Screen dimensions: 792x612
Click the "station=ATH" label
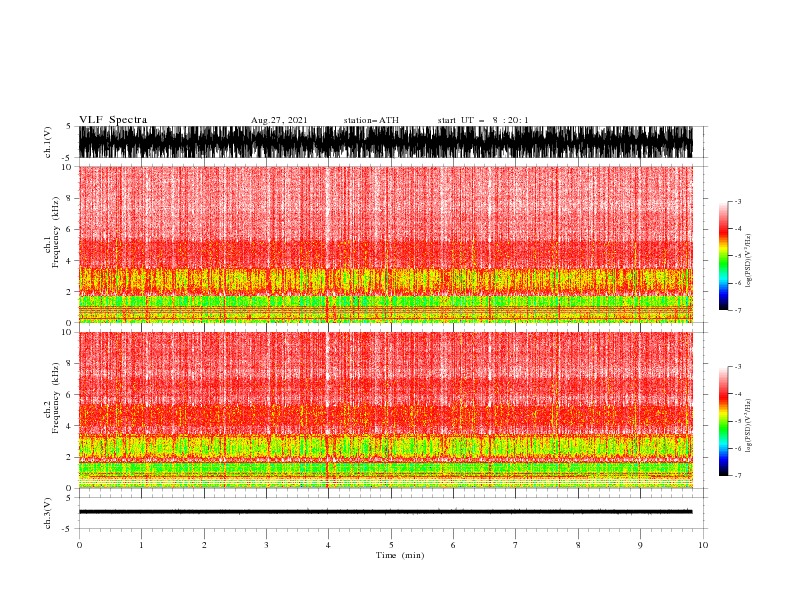click(371, 120)
